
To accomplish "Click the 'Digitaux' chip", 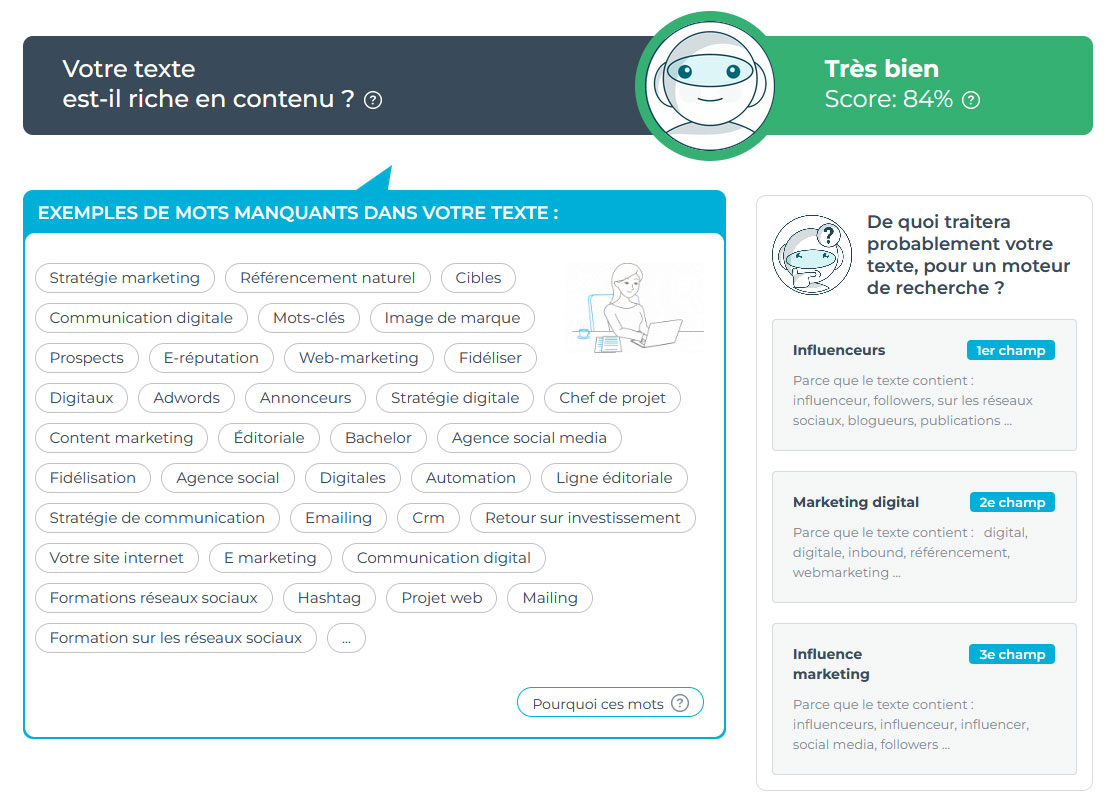I will [81, 398].
